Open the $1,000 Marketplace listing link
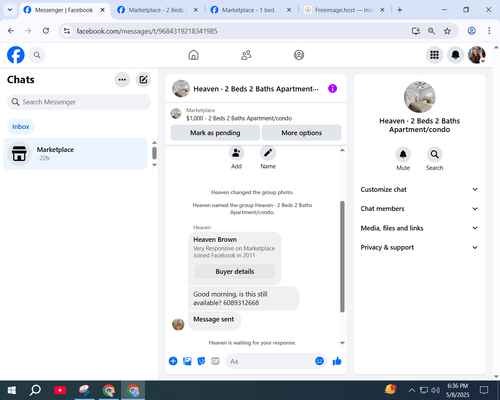This screenshot has width=500, height=400. tap(239, 118)
